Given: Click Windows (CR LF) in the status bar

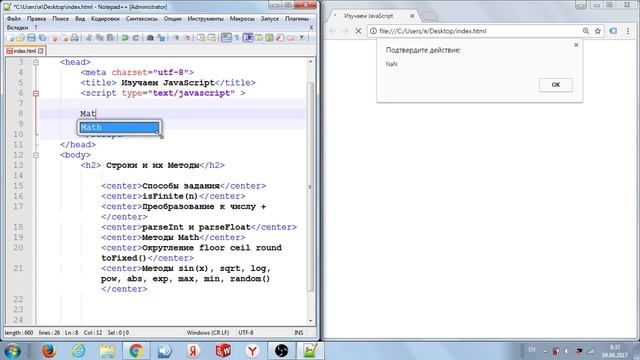Looking at the screenshot, I should click(208, 333).
